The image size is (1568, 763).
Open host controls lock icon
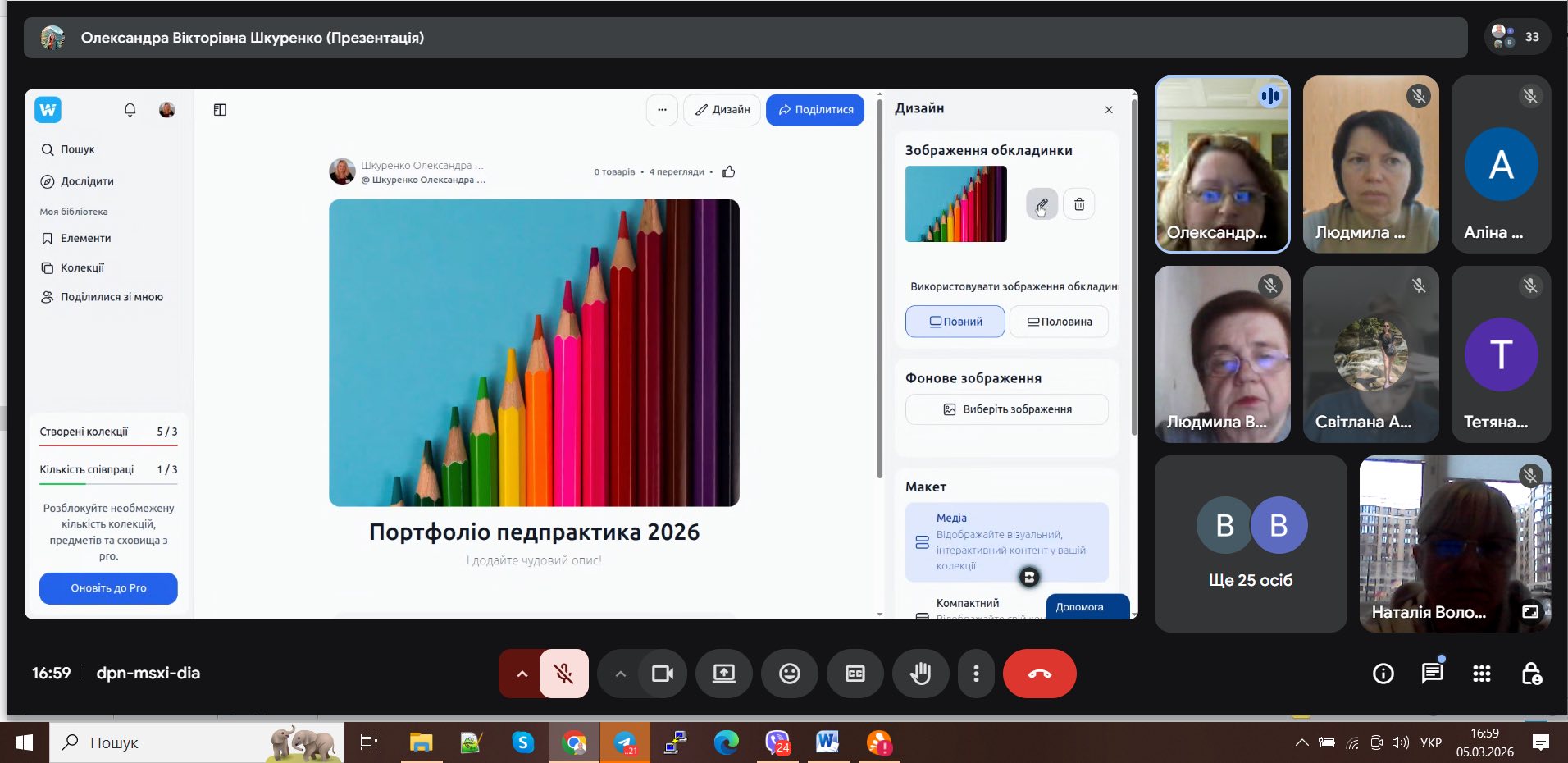pos(1531,674)
